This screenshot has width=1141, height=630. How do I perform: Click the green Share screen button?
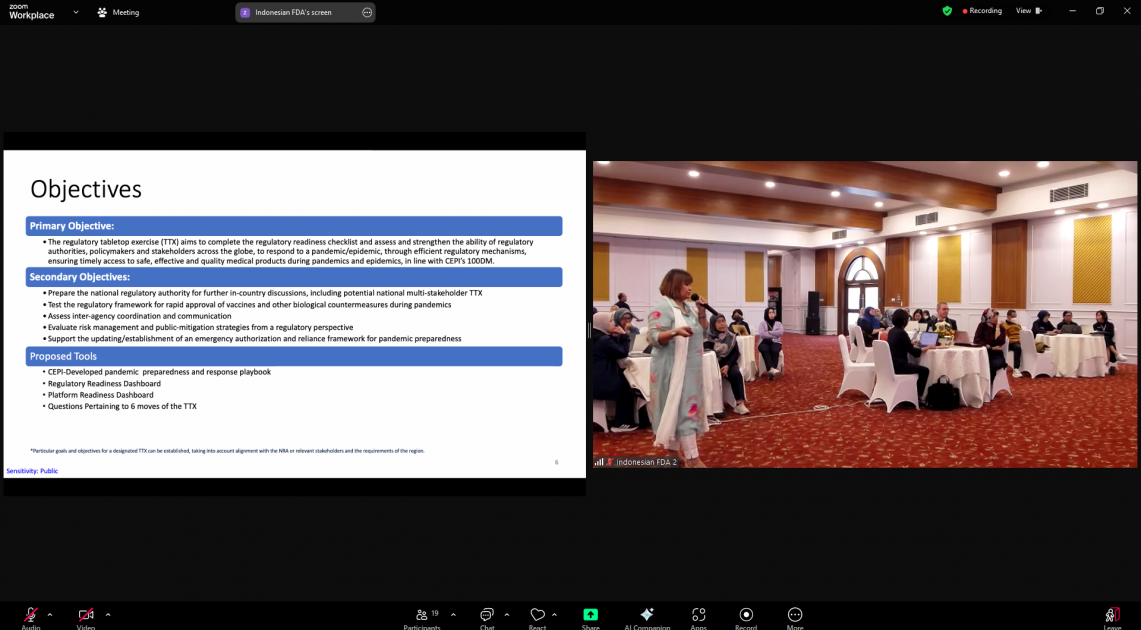(x=590, y=616)
